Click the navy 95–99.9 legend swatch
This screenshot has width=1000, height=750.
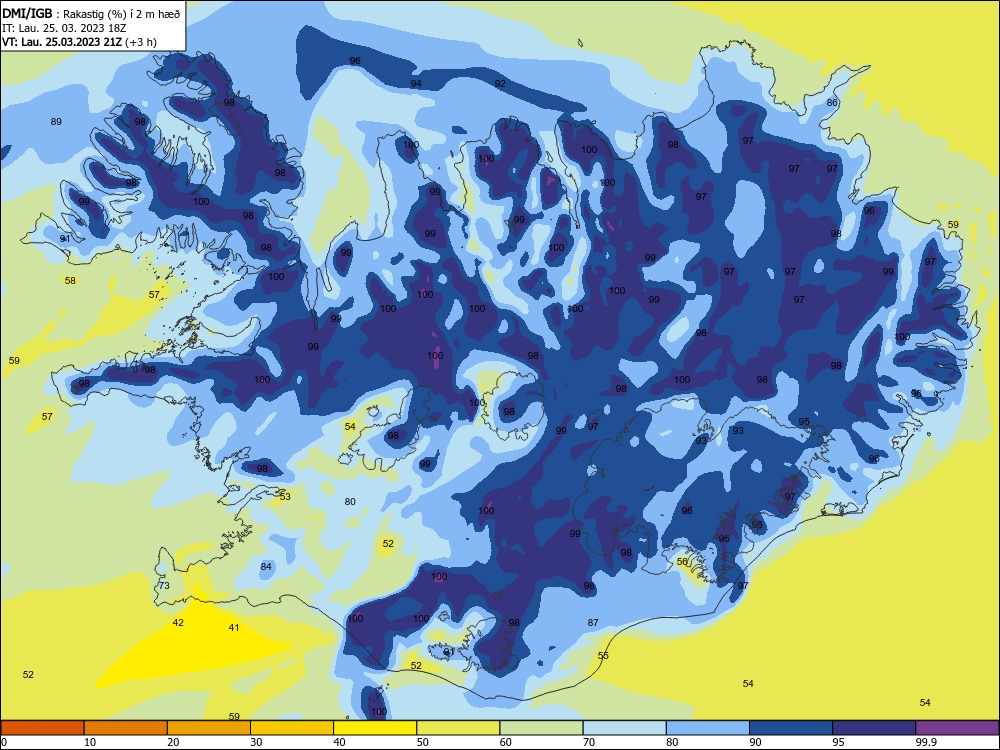pyautogui.click(x=874, y=728)
